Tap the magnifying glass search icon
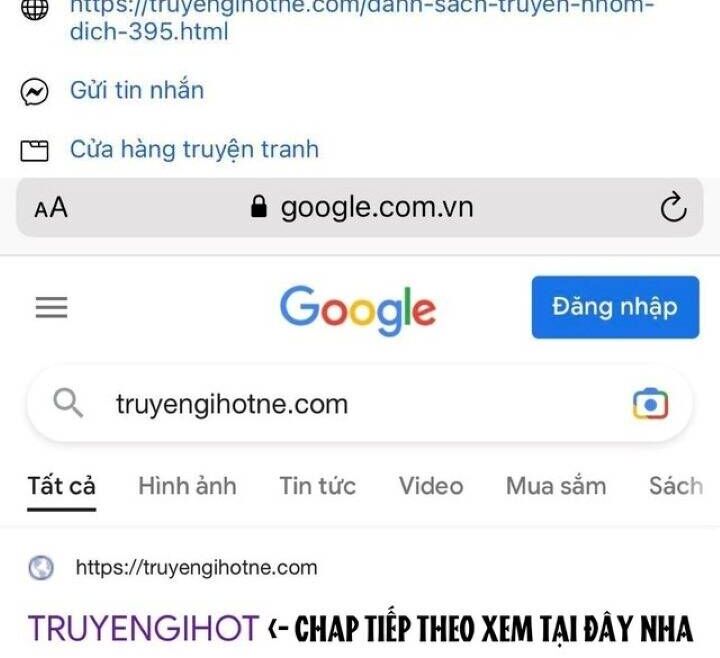720x658 pixels. pos(68,403)
